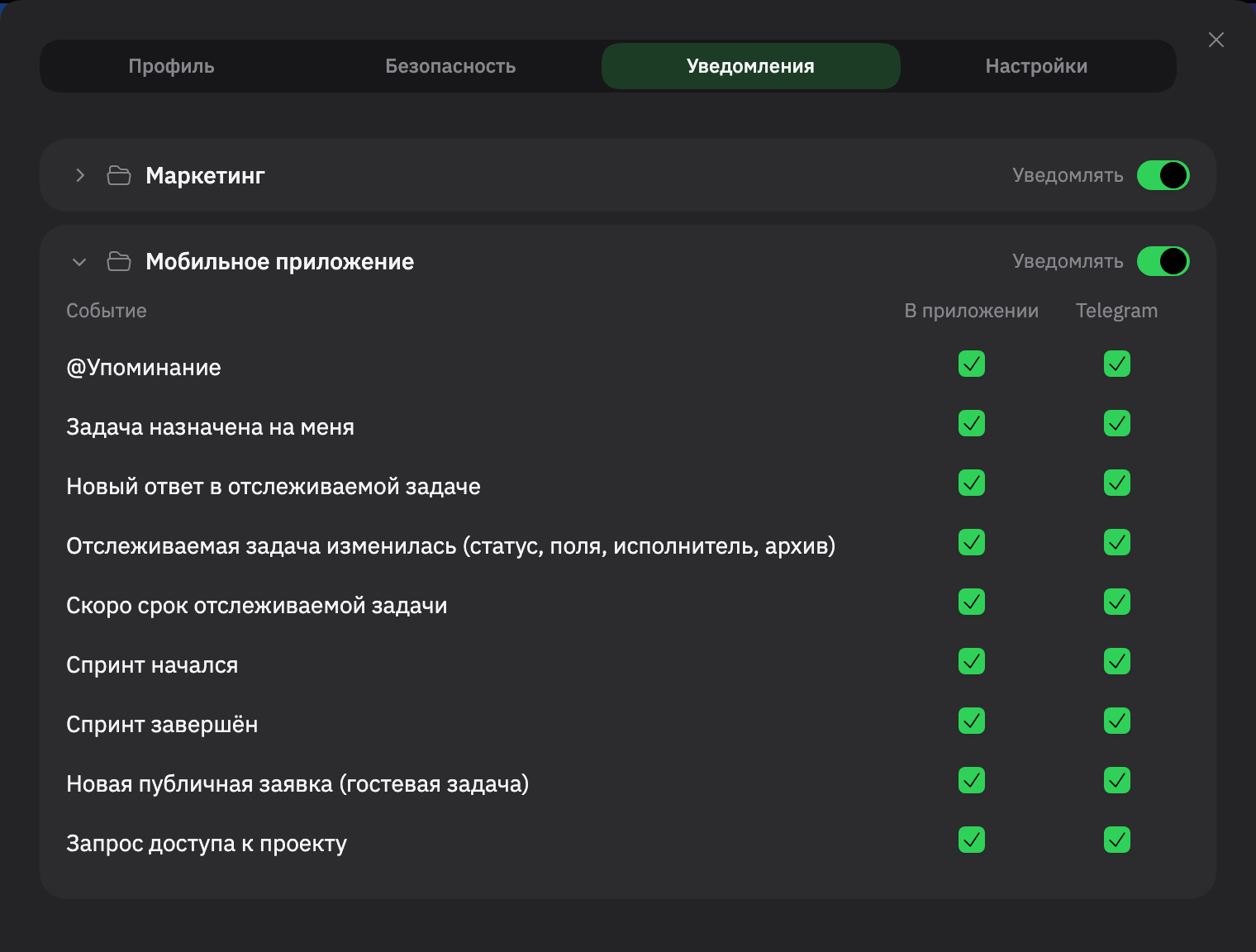The height and width of the screenshot is (952, 1256).
Task: Toggle Уведомлять switch for Маркетинг
Action: tap(1163, 175)
